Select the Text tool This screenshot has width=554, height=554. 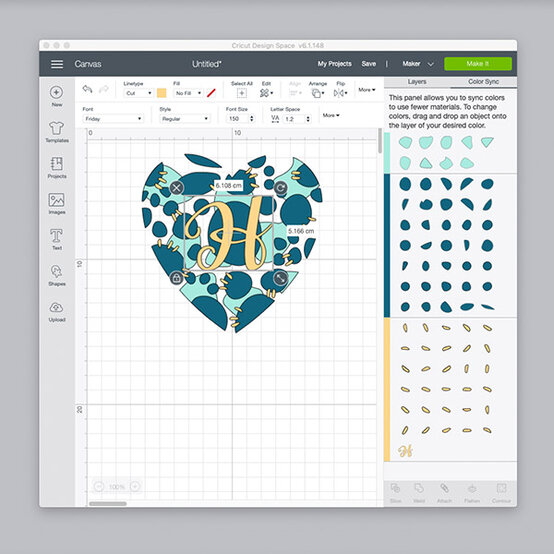pos(57,239)
